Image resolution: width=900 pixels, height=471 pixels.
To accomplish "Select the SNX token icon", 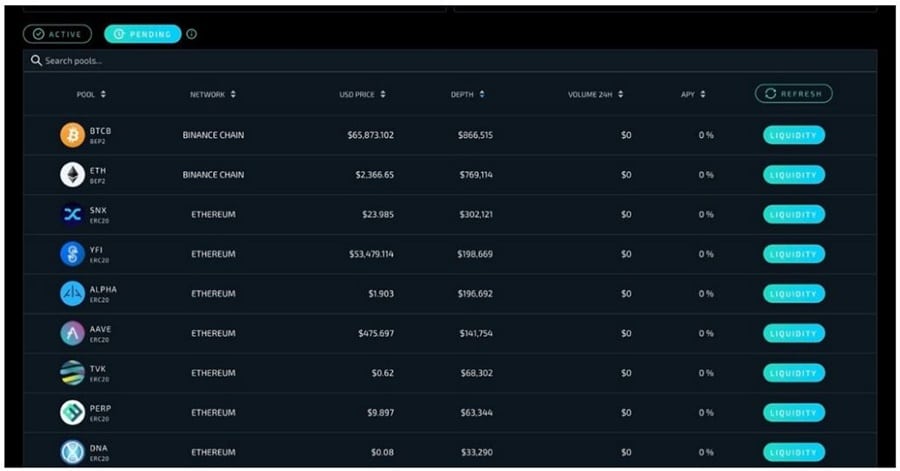I will coord(72,214).
